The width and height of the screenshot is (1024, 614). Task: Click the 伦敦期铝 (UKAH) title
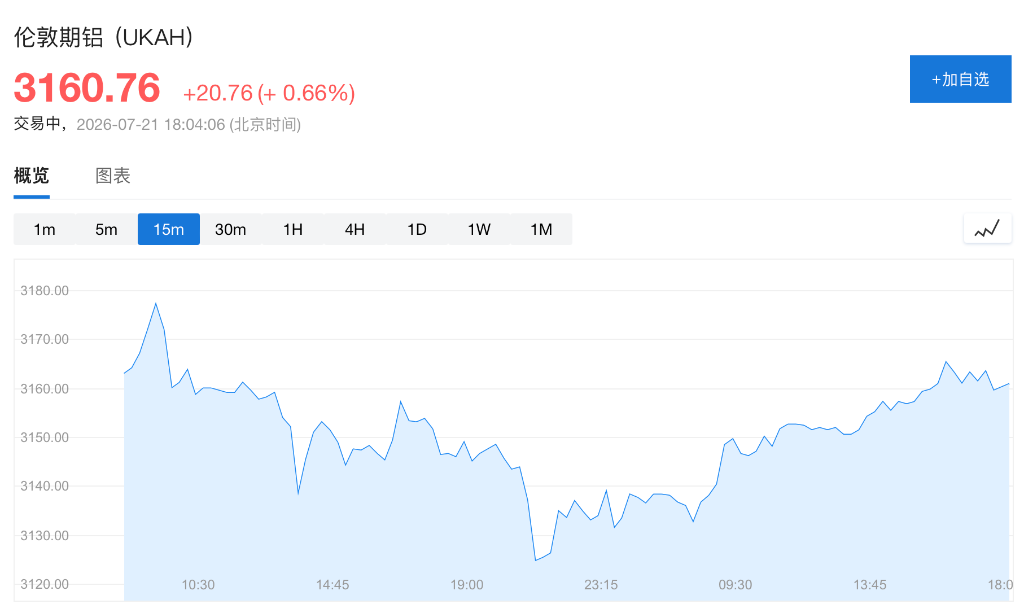pos(104,37)
